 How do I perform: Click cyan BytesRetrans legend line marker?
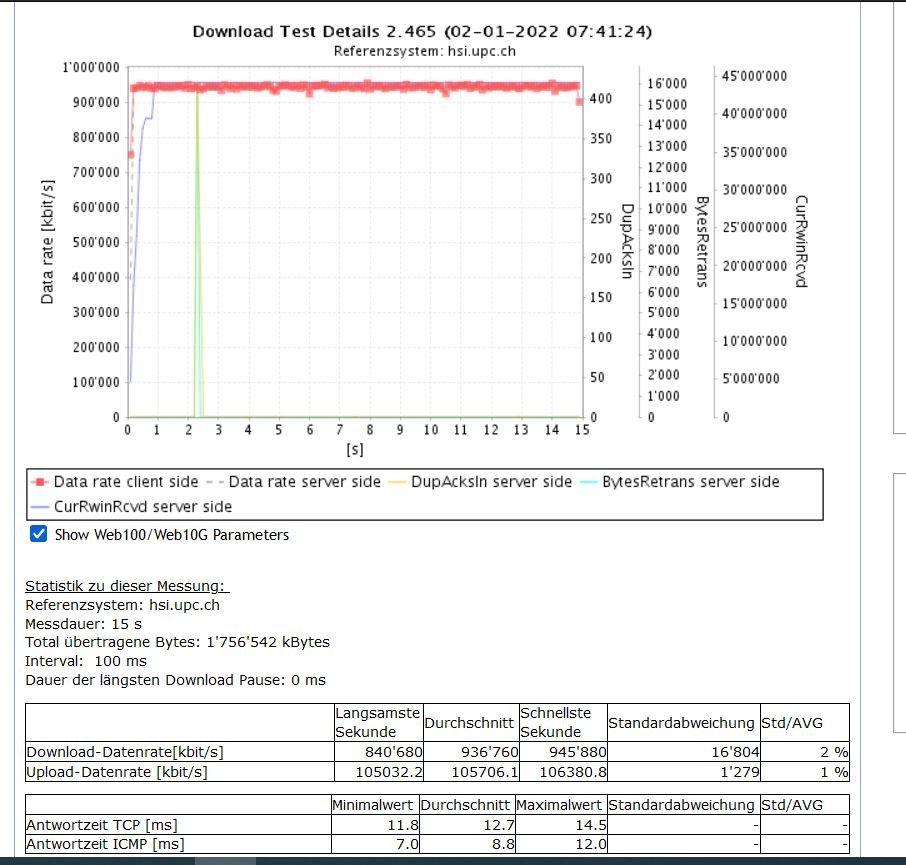tap(590, 482)
